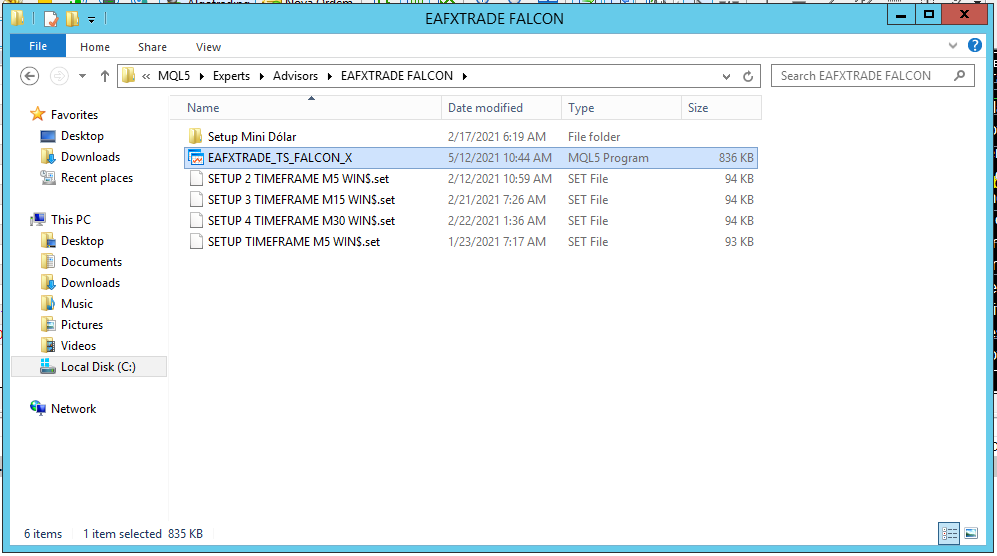Click the search magnifier icon
Image resolution: width=997 pixels, height=556 pixels.
click(x=960, y=75)
